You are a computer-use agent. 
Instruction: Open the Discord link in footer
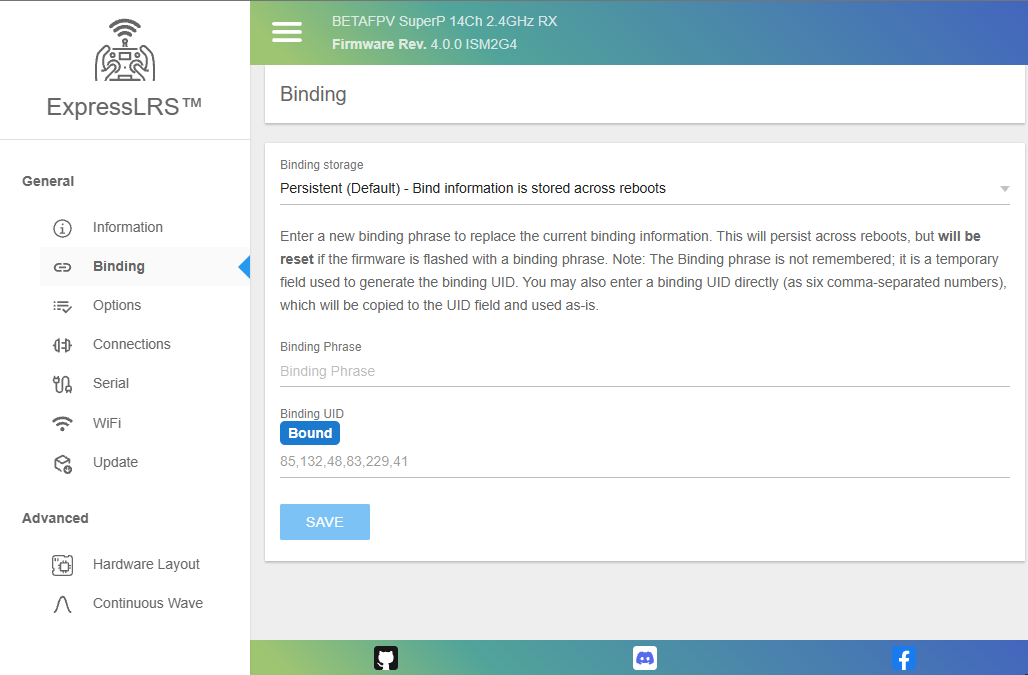point(645,658)
